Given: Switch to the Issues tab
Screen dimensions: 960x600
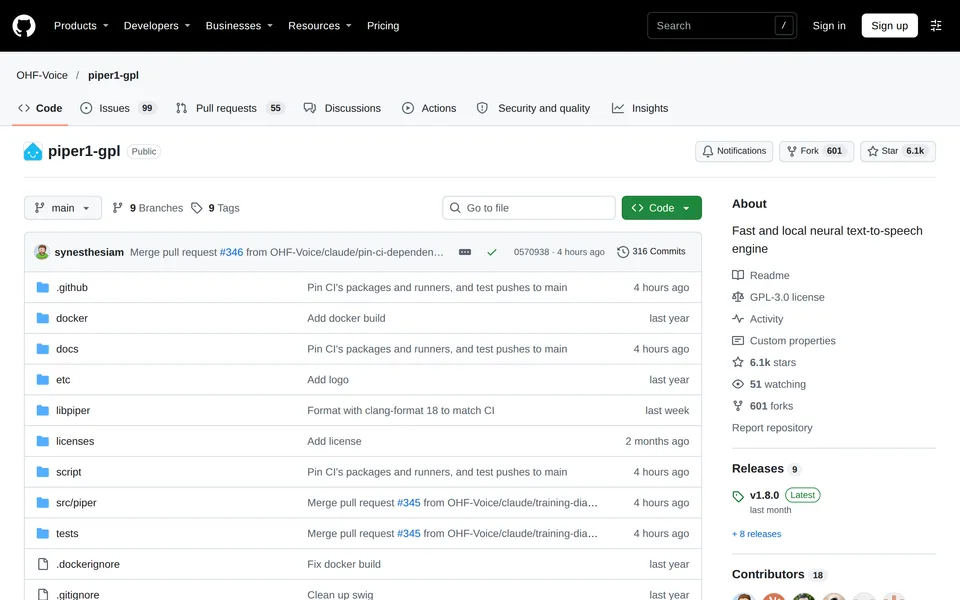Looking at the screenshot, I should click(118, 108).
